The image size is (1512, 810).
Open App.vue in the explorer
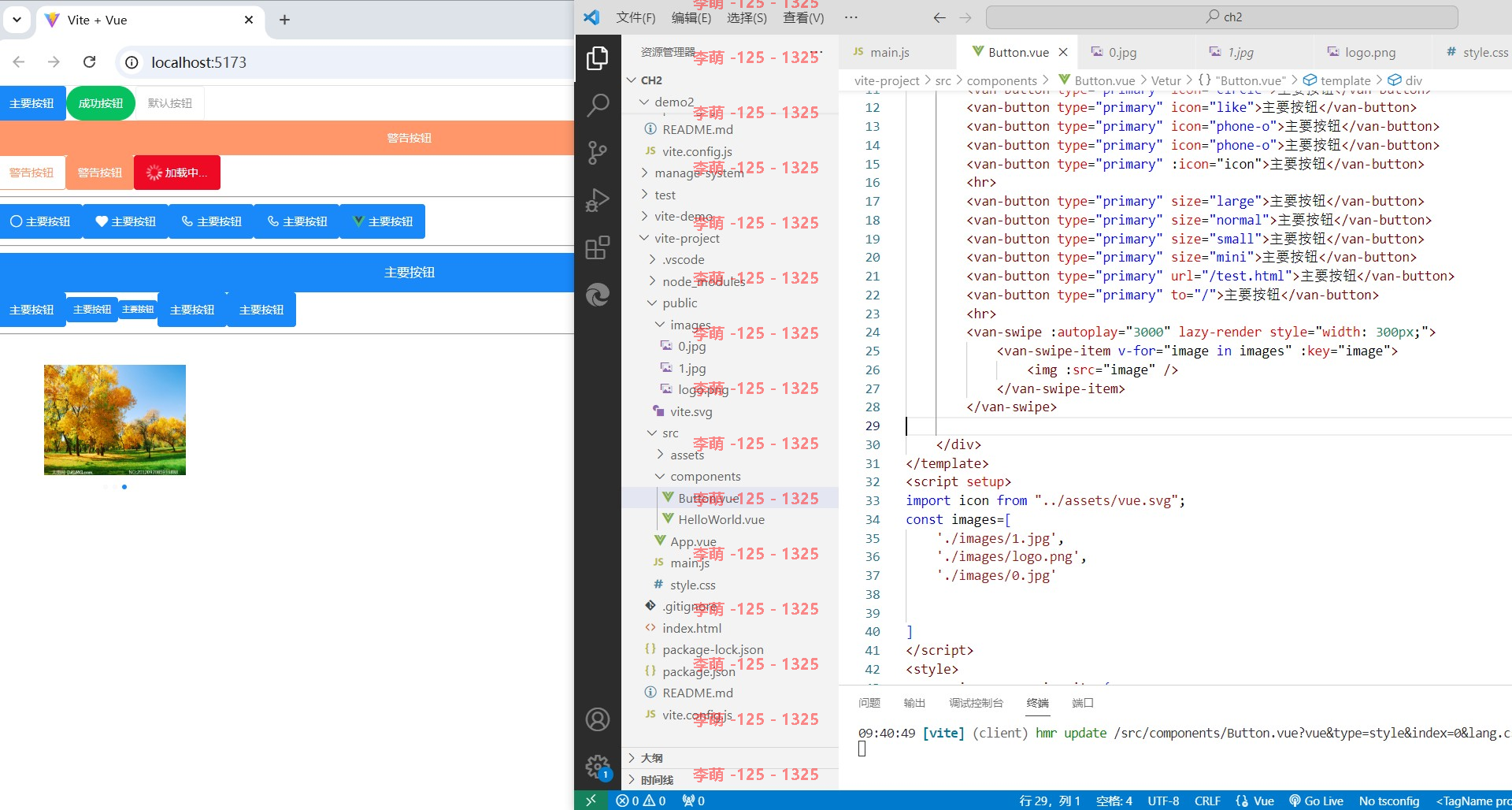coord(693,541)
